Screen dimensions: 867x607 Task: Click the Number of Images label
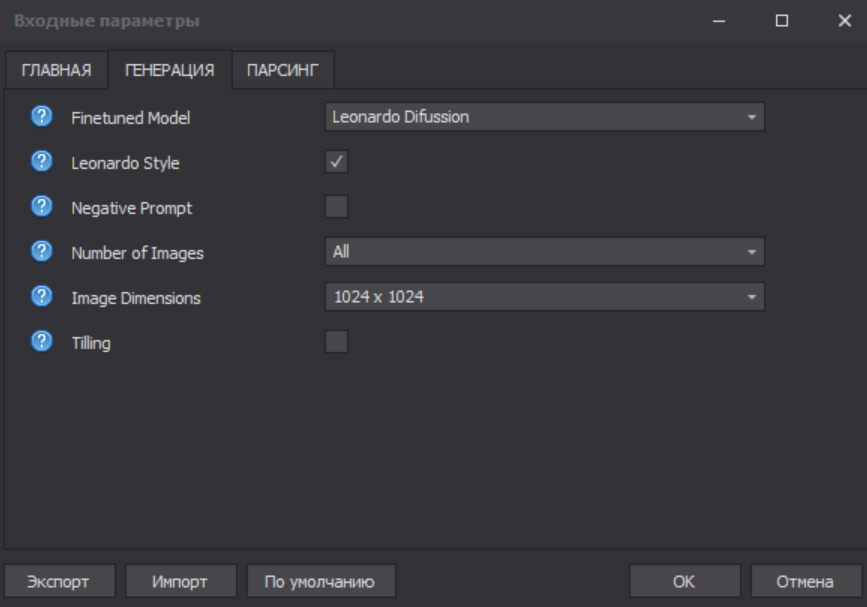138,253
